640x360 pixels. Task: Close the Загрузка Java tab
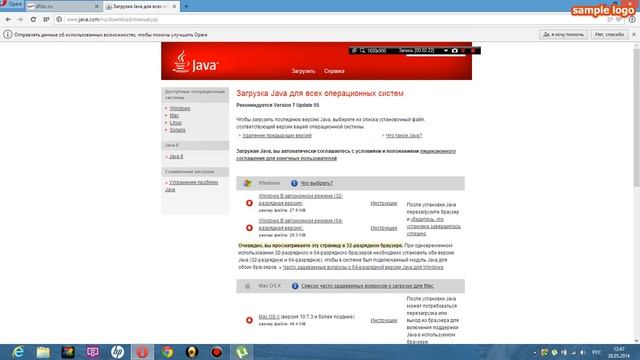[174, 7]
